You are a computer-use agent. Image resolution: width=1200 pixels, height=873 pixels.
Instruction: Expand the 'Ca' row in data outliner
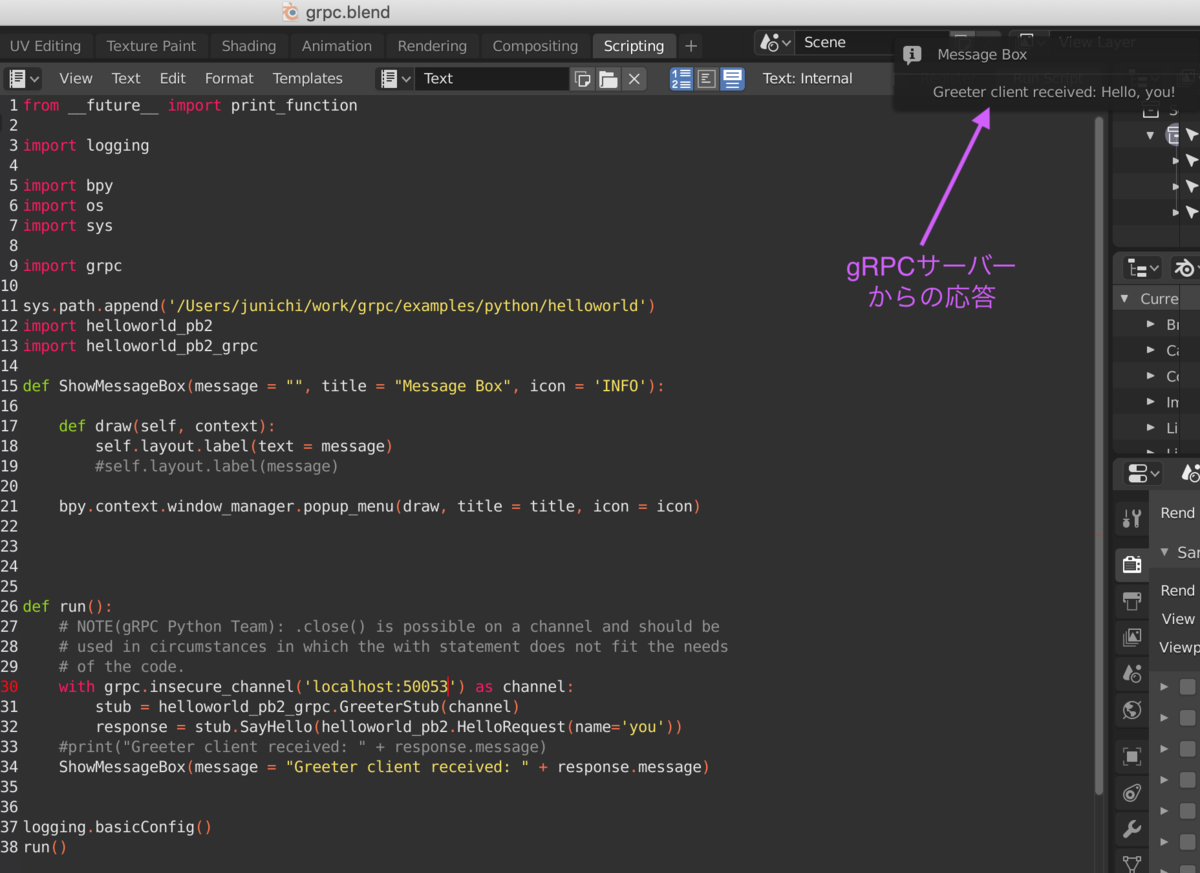point(1151,350)
